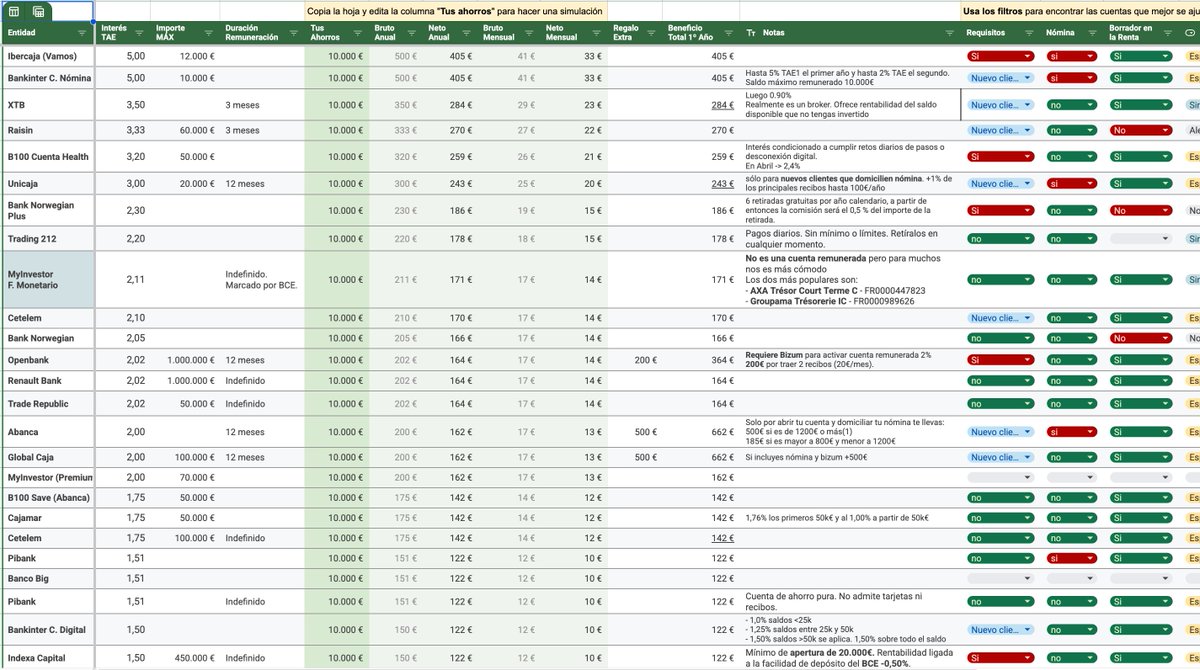Open empty Requisitos dropdown for MyInvestor (Premium)
The image size is (1200, 670).
pos(1000,478)
